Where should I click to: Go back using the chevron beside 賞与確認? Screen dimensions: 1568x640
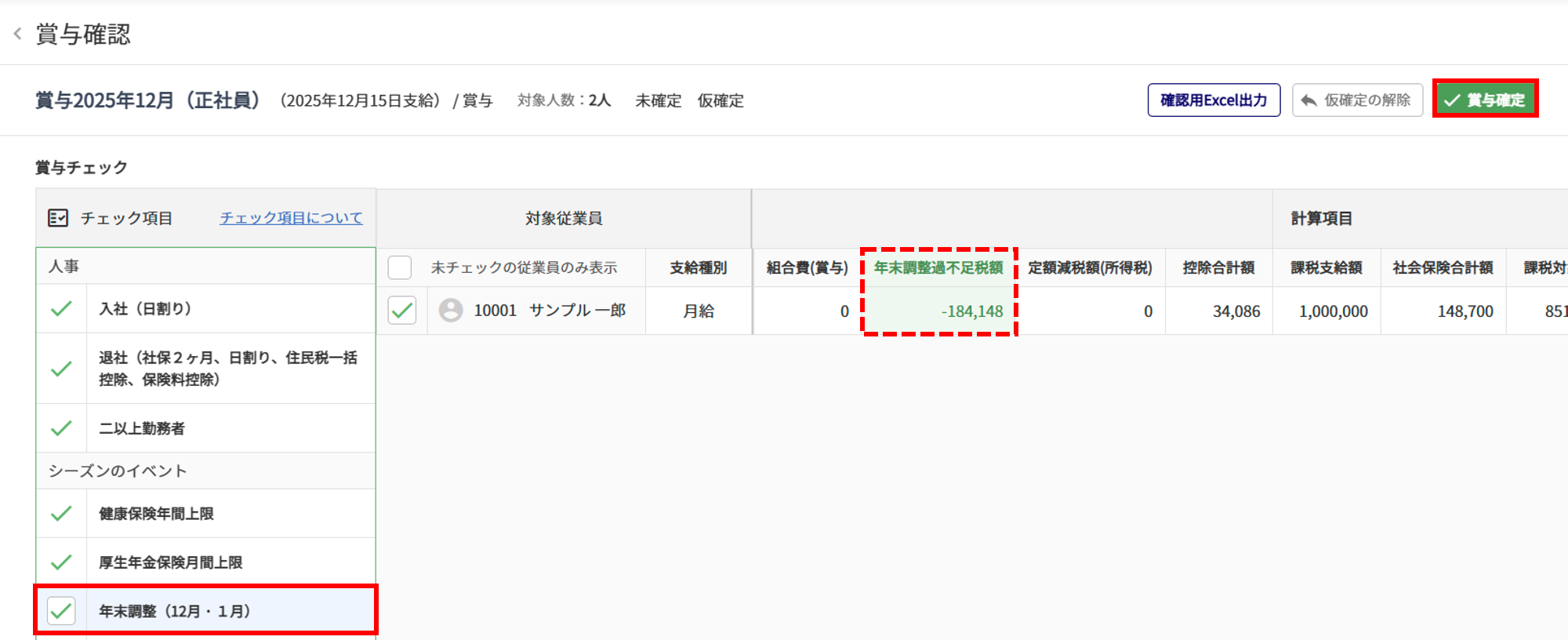[17, 34]
